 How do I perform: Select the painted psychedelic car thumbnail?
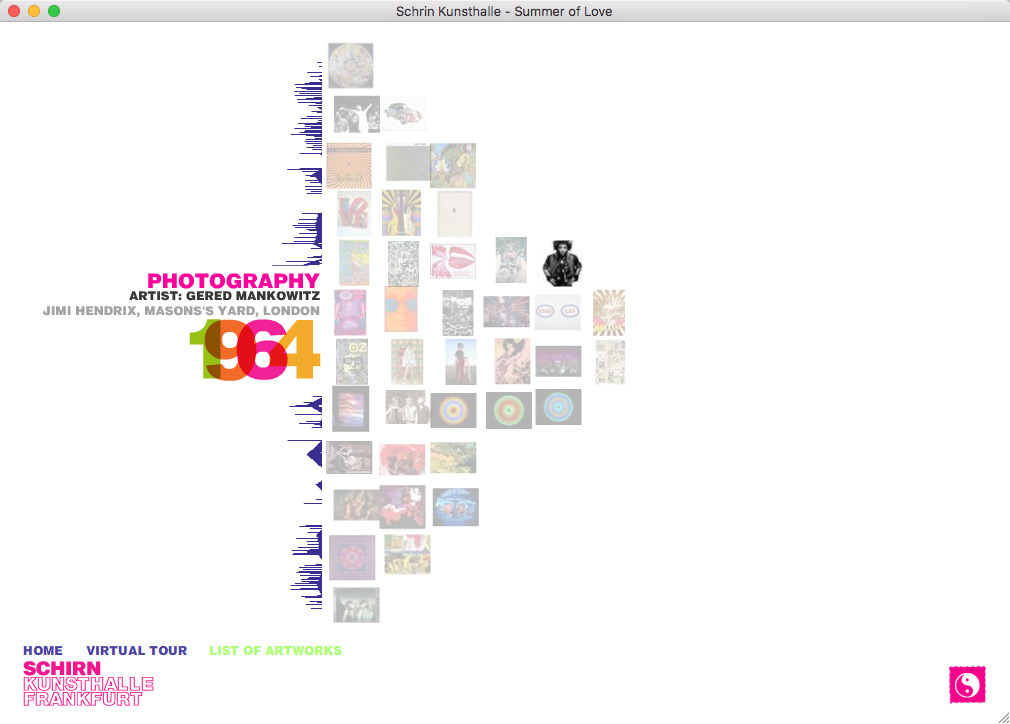(403, 114)
